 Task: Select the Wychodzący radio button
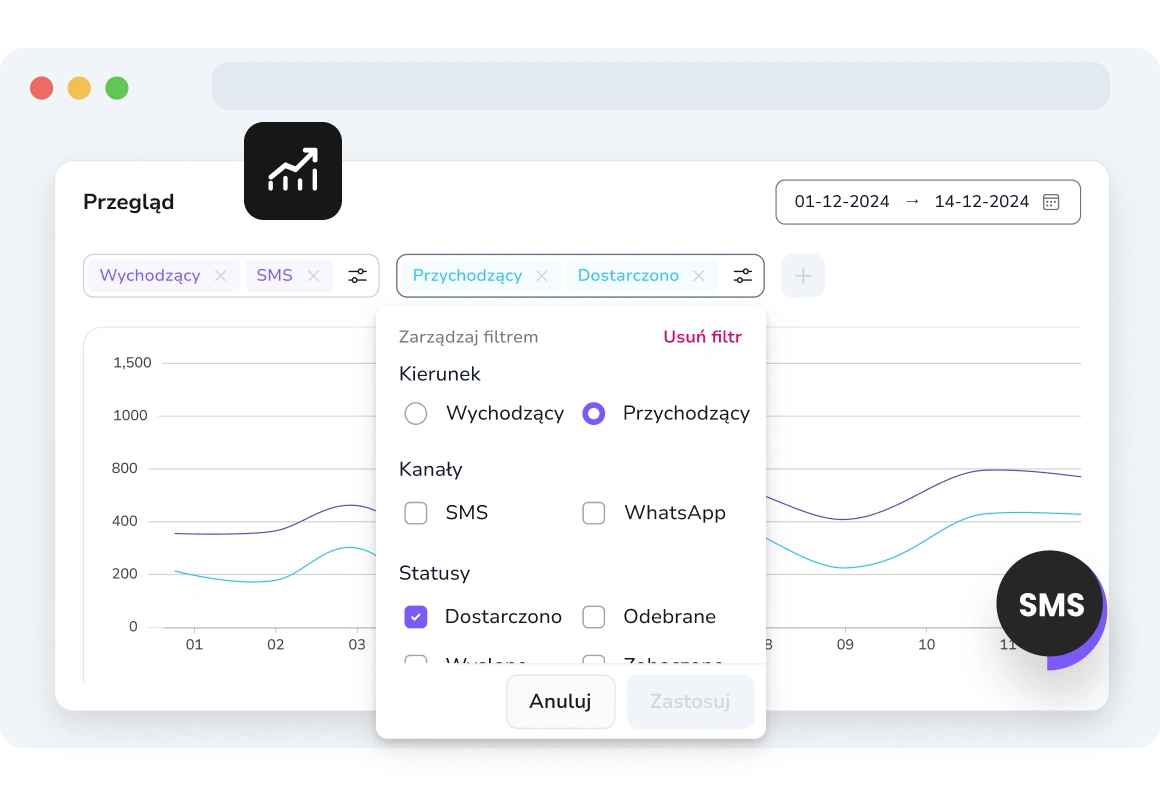[416, 414]
